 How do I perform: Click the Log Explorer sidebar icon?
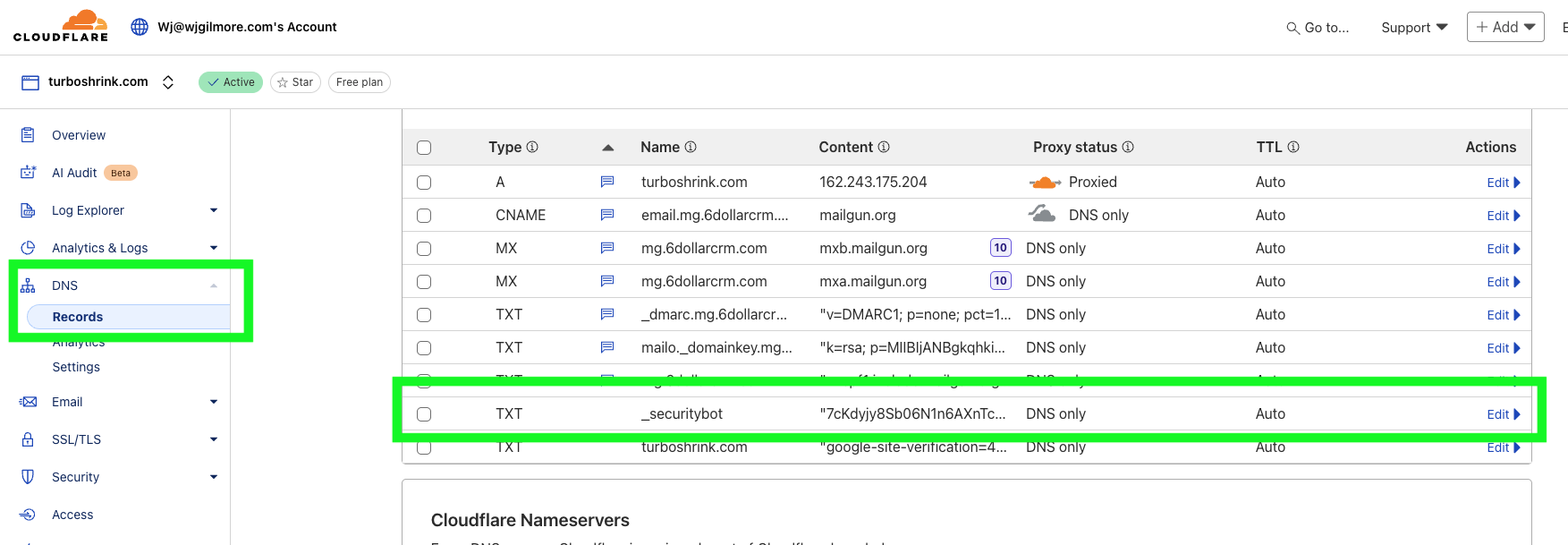28,210
